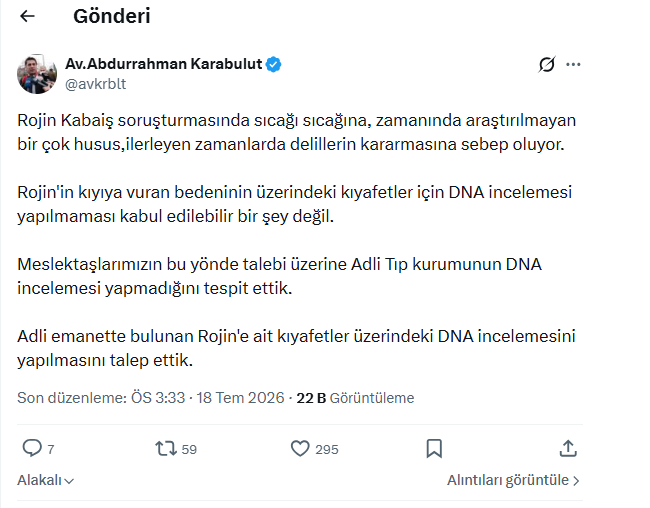650x508 pixels.
Task: Click the Son düzenleme timestamp
Action: 151,398
